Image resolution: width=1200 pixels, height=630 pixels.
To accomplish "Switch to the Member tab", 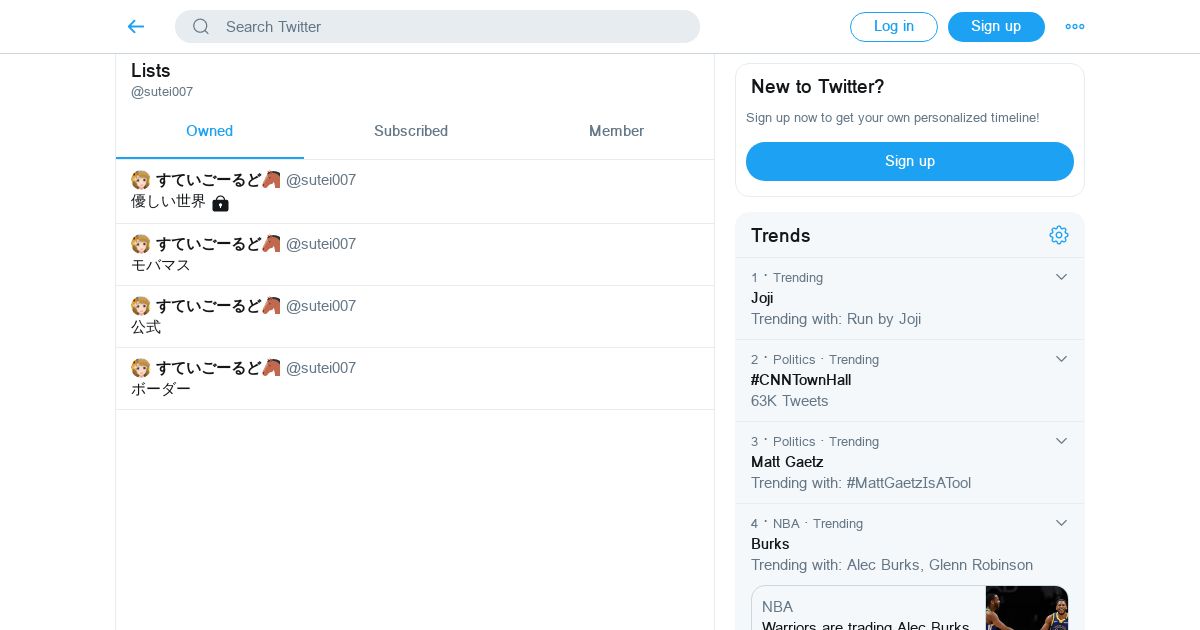I will pos(616,131).
